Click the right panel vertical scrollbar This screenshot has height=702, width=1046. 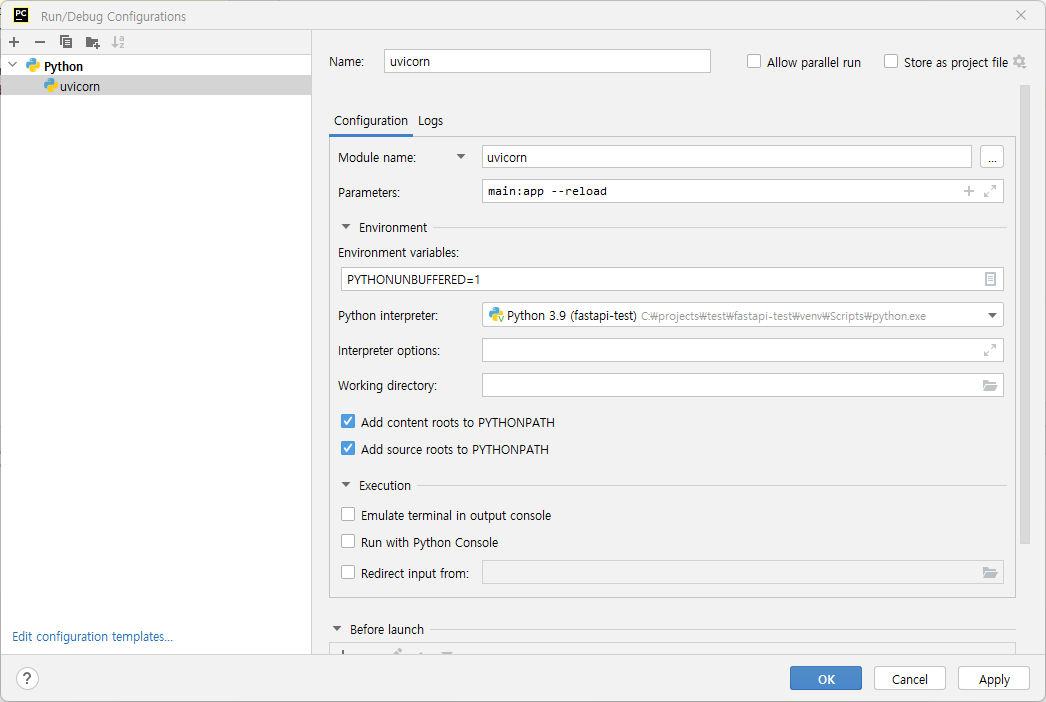1025,314
